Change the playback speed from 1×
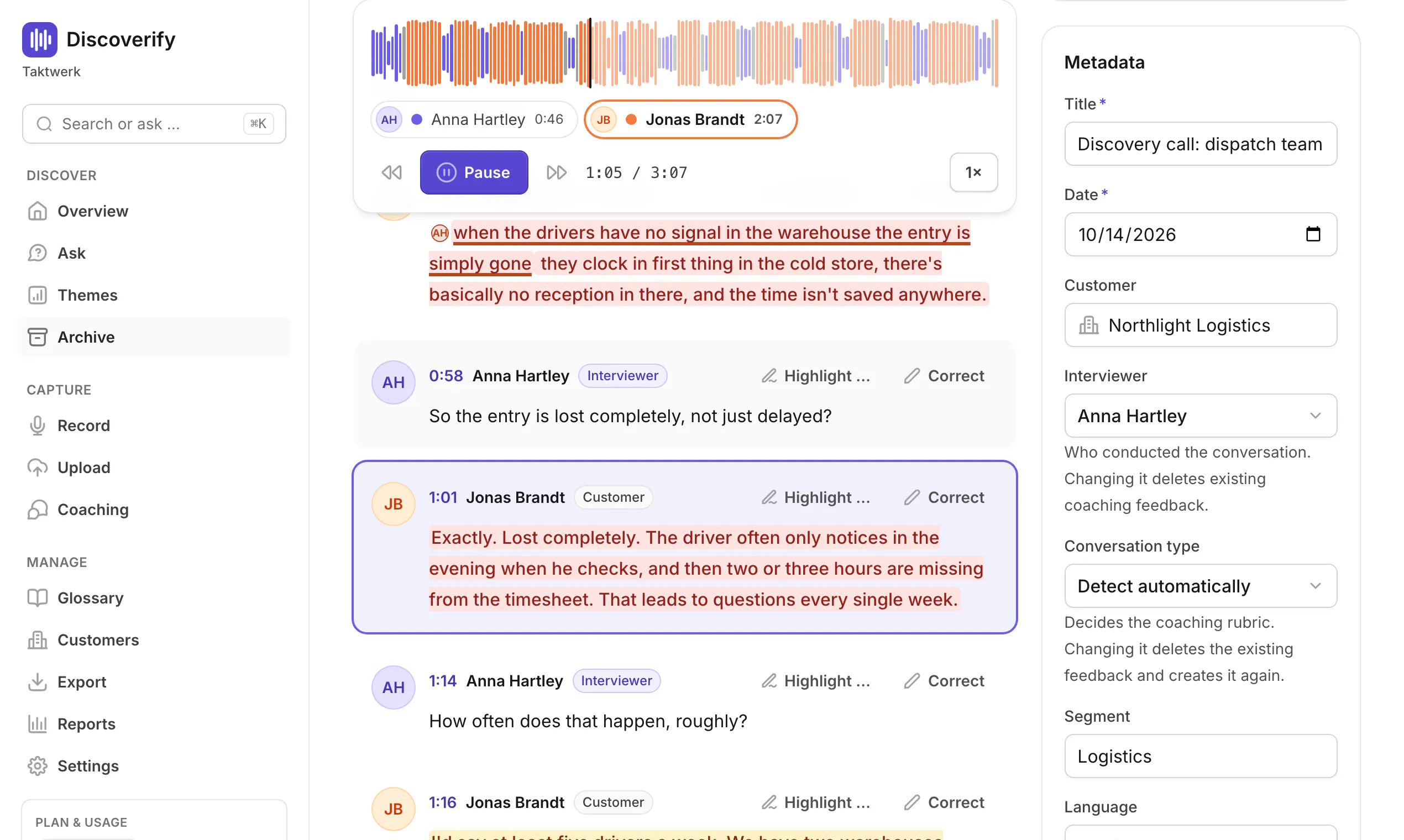 [x=973, y=172]
